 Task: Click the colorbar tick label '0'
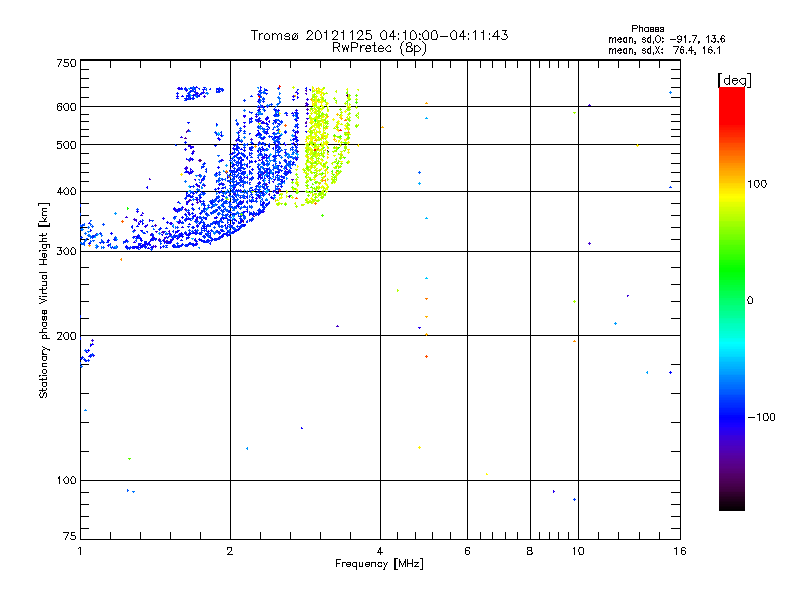(750, 301)
